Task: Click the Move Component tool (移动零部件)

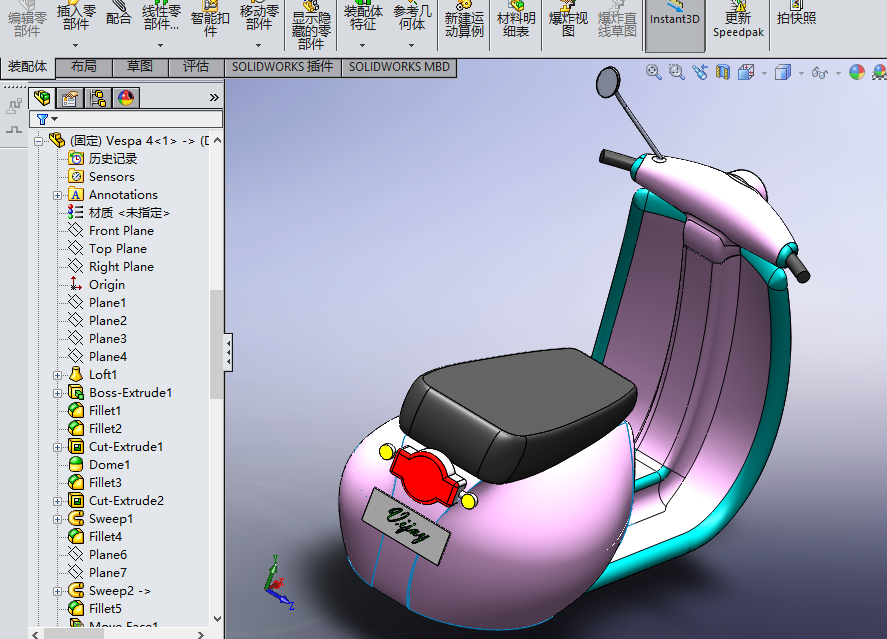Action: tap(259, 17)
